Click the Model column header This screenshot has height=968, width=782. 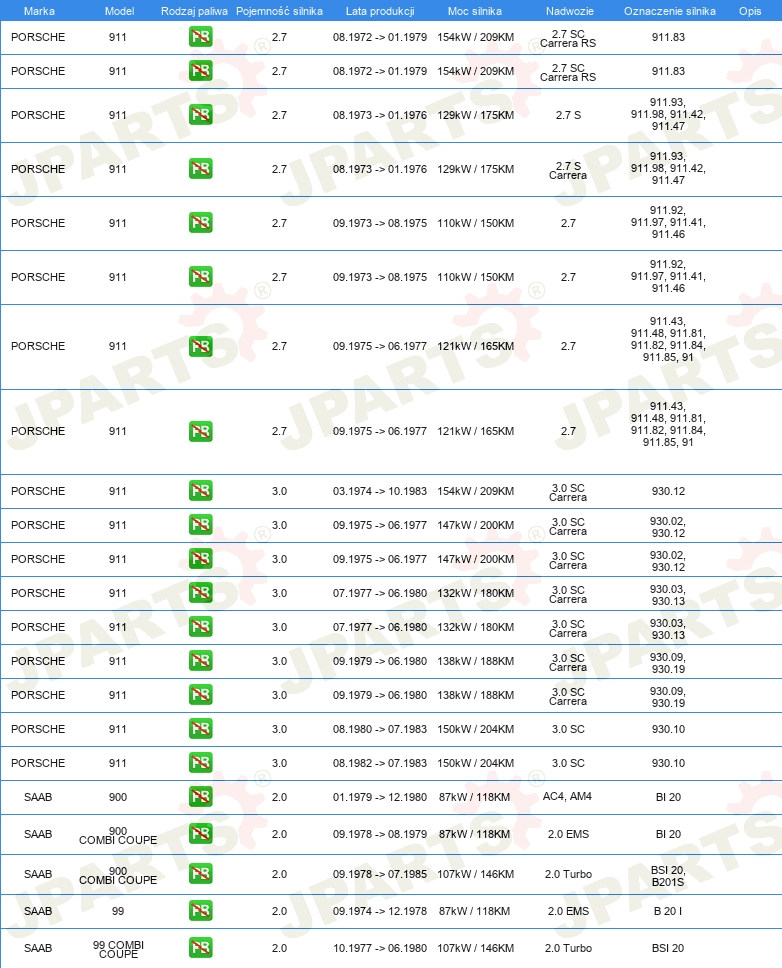pos(119,11)
